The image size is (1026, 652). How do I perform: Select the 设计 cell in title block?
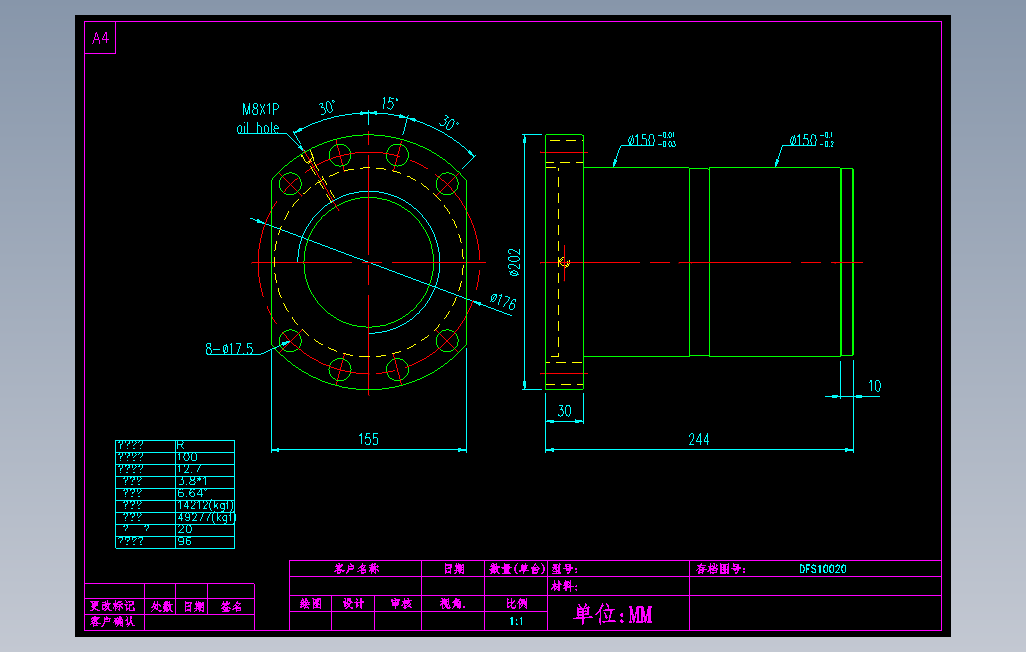coord(353,604)
